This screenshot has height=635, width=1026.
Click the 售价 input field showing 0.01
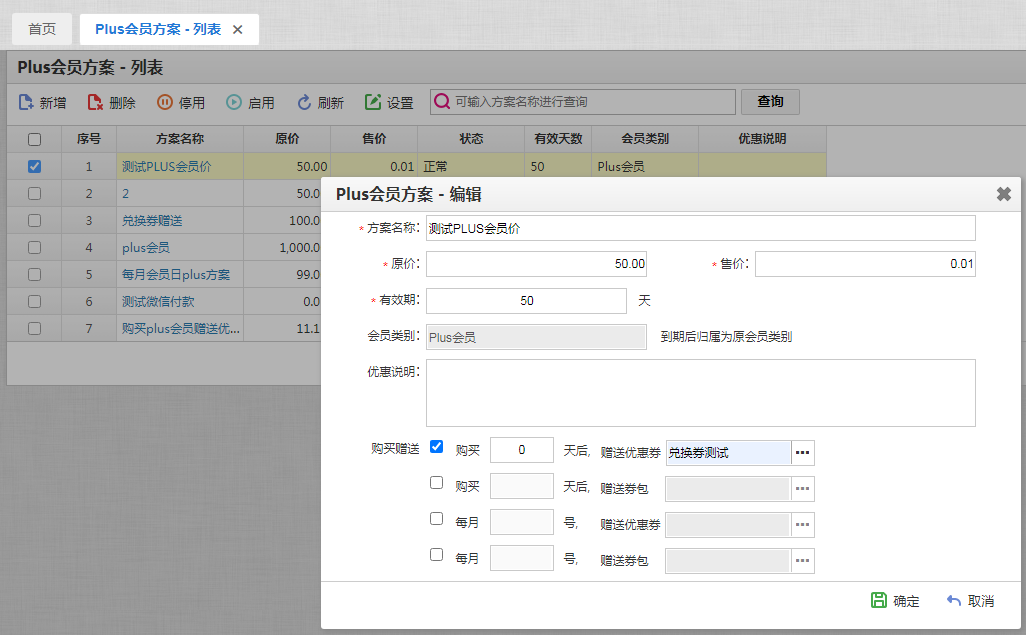(865, 264)
